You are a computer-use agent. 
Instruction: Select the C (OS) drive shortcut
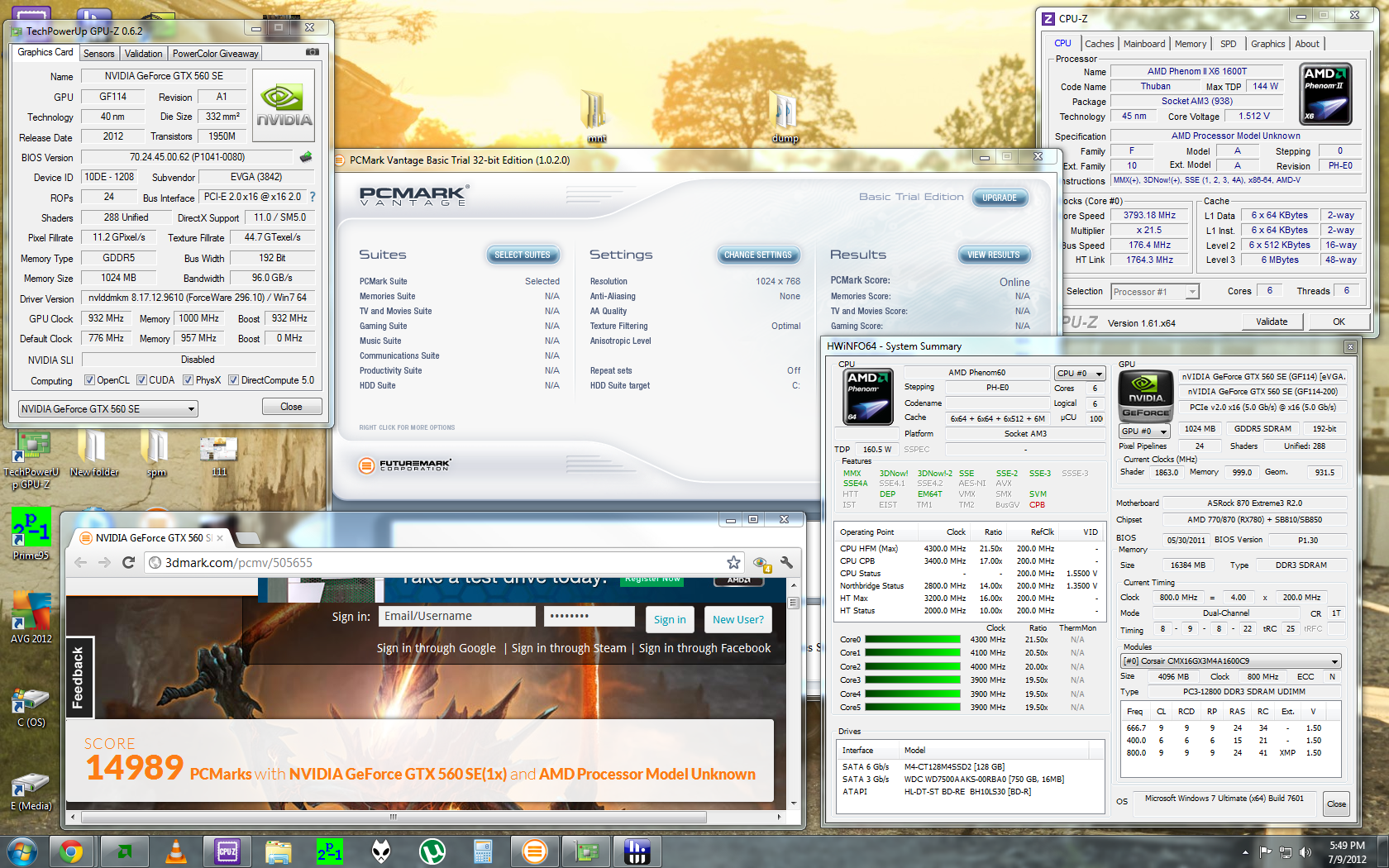pos(31,707)
